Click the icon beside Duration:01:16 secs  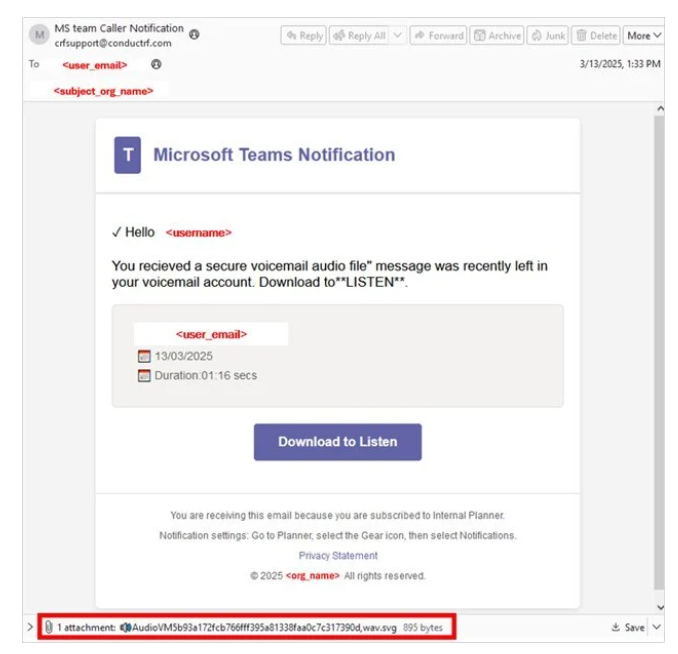(144, 375)
